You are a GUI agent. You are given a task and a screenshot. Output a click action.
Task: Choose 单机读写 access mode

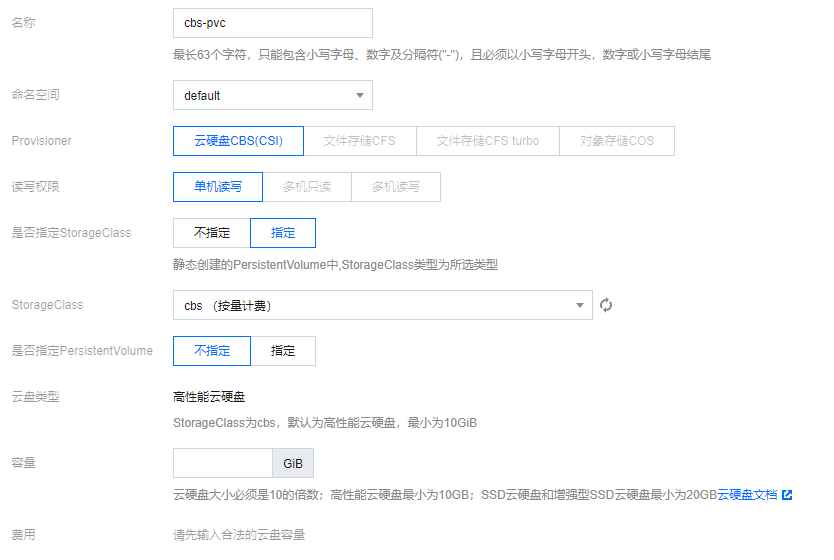click(x=218, y=187)
